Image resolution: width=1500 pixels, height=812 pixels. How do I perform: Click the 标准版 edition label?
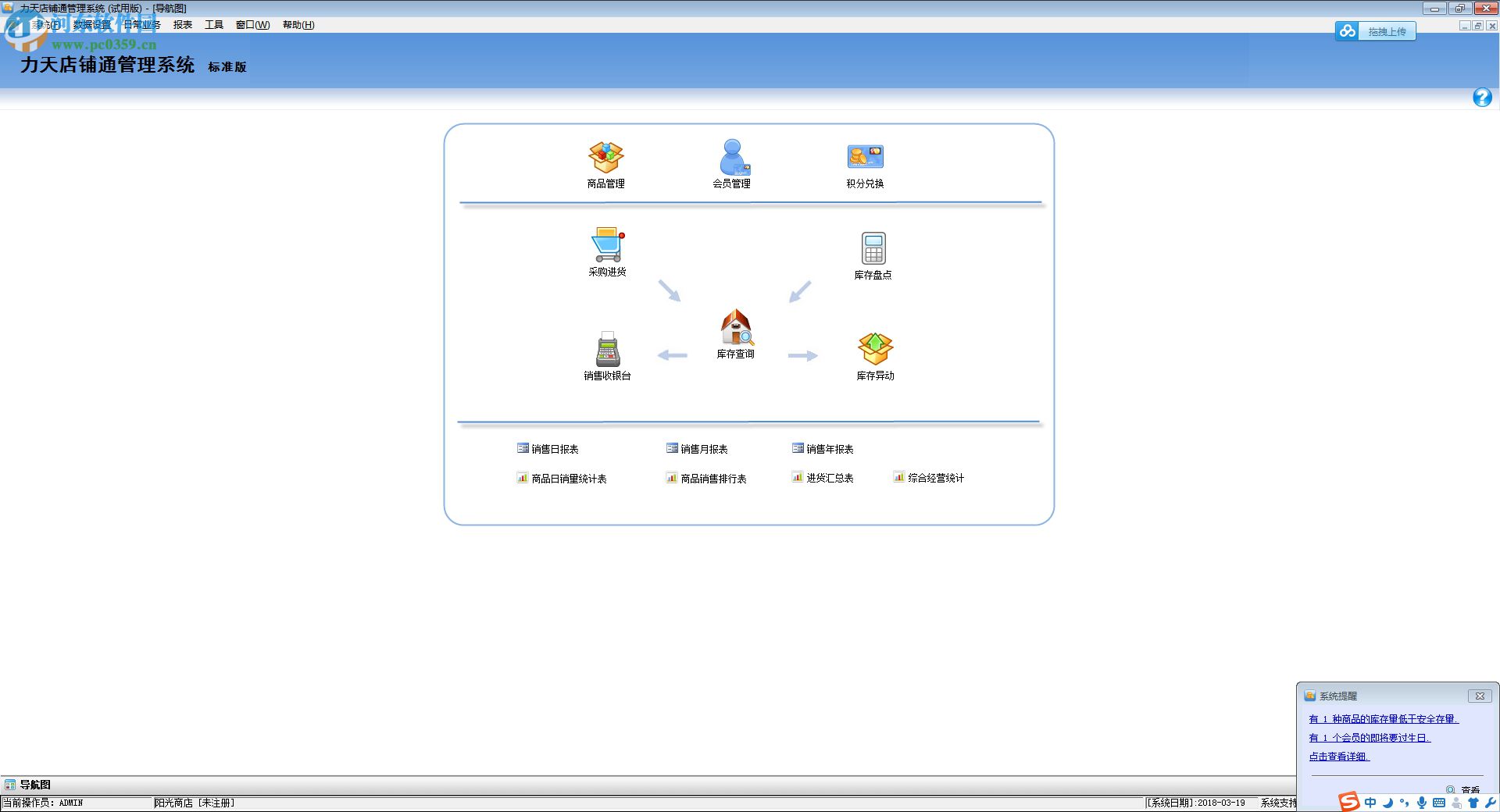(x=227, y=67)
